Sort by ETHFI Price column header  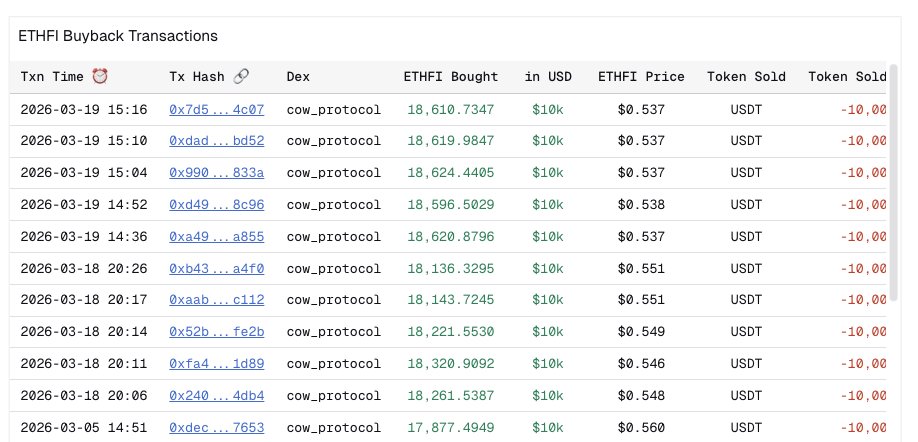pyautogui.click(x=641, y=76)
